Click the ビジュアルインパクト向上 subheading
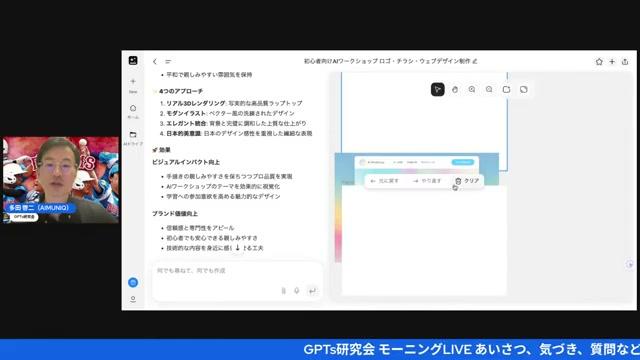This screenshot has height=360, width=640. click(186, 162)
